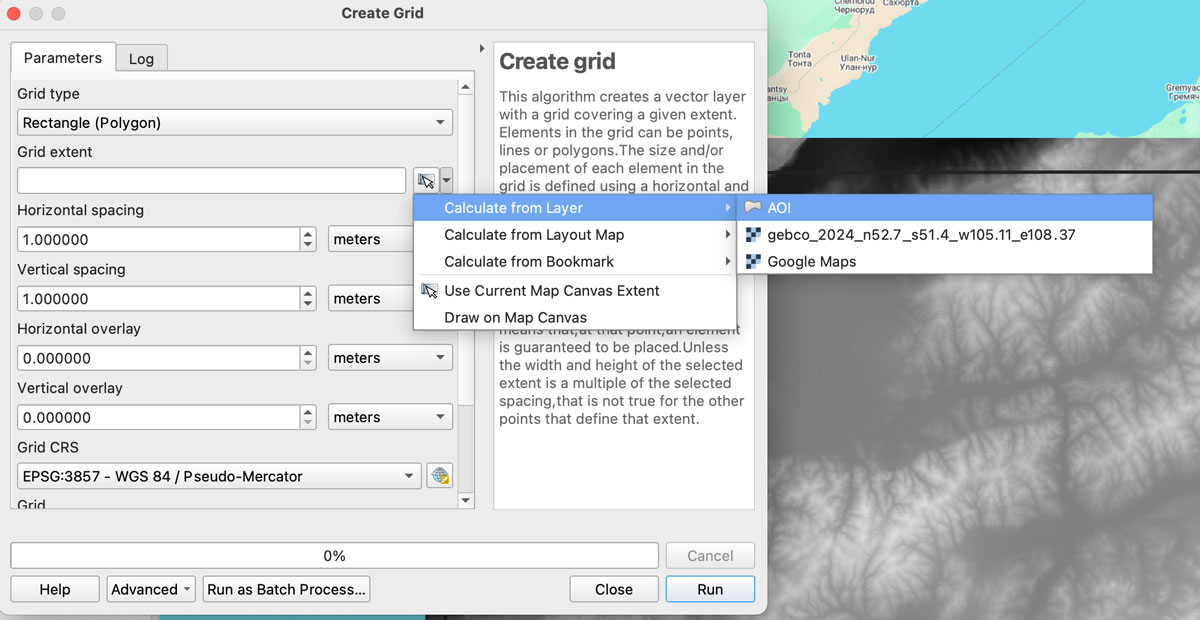Open the Vertical overlay units dropdown
The height and width of the screenshot is (620, 1200).
390,417
